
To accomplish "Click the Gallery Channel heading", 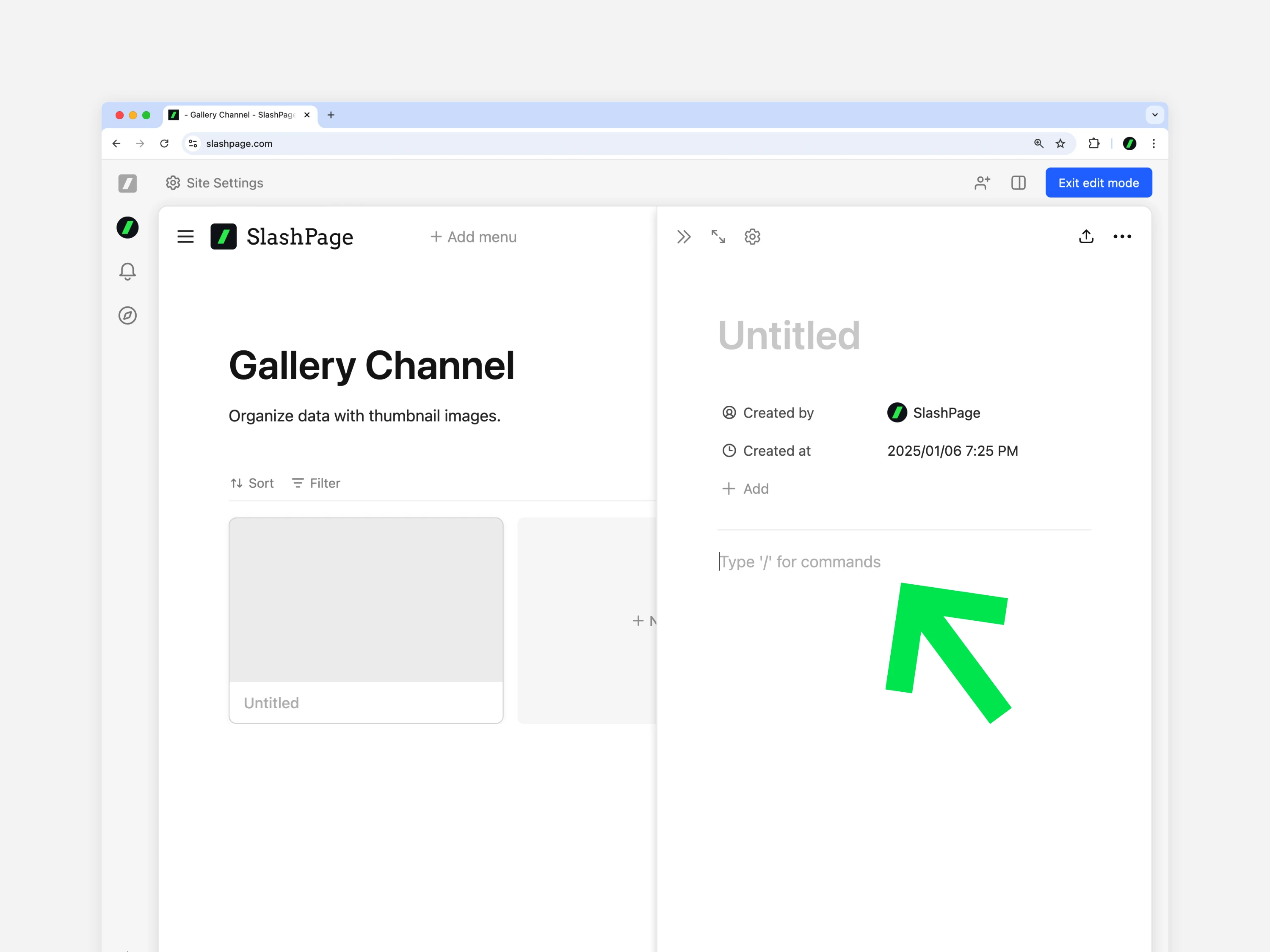I will coord(371,366).
